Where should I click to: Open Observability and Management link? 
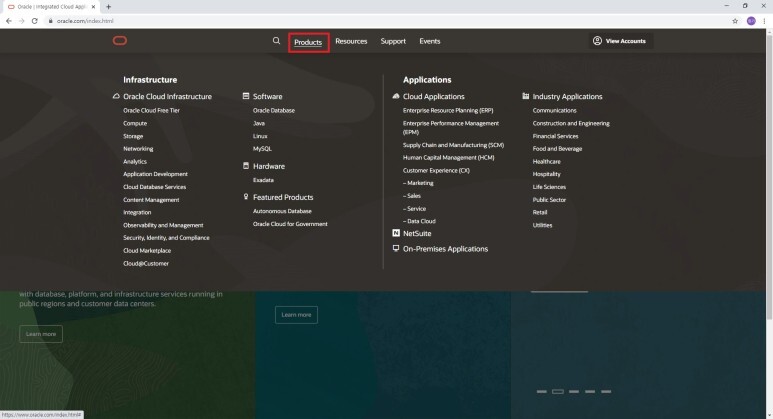163,225
